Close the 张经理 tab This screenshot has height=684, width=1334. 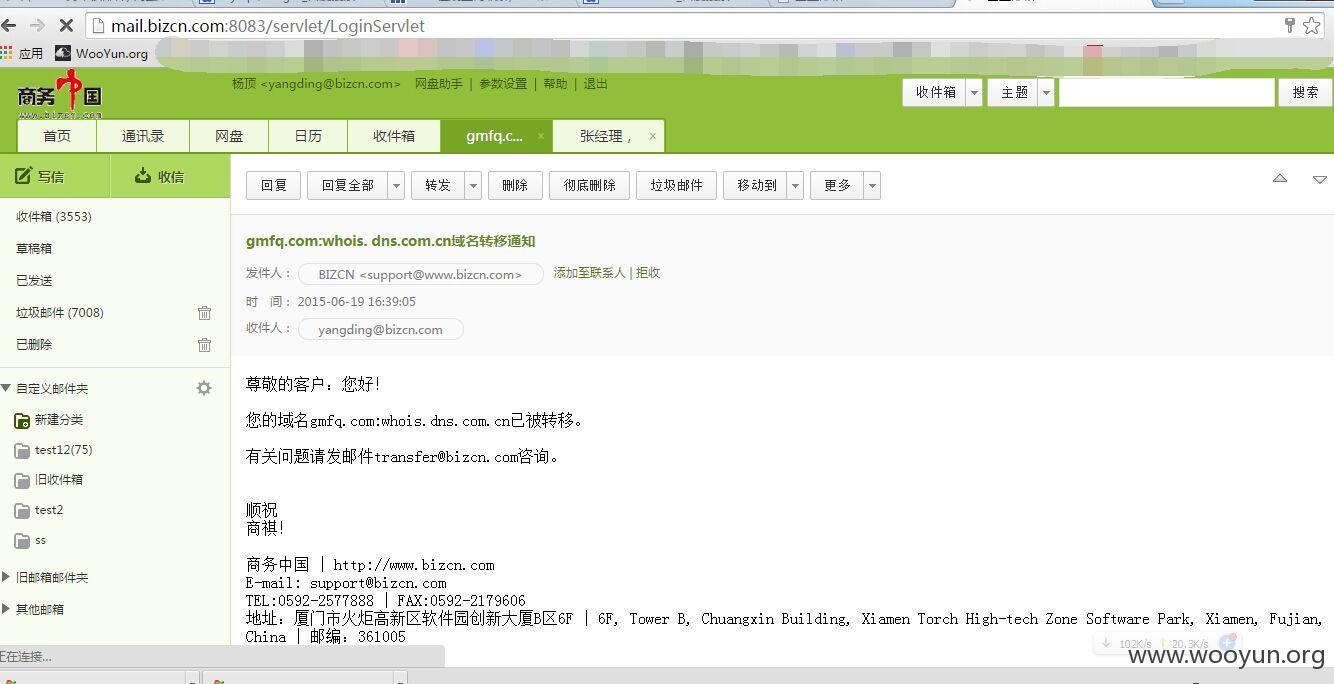(653, 136)
